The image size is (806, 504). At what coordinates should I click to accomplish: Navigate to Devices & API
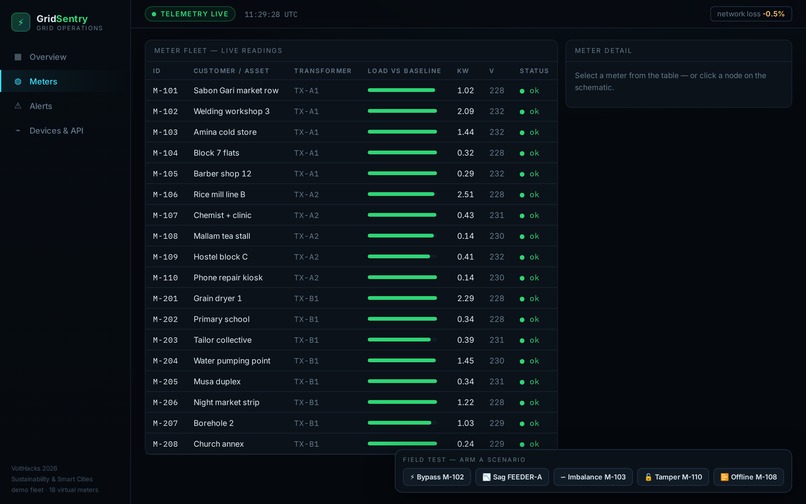[x=65, y=131]
